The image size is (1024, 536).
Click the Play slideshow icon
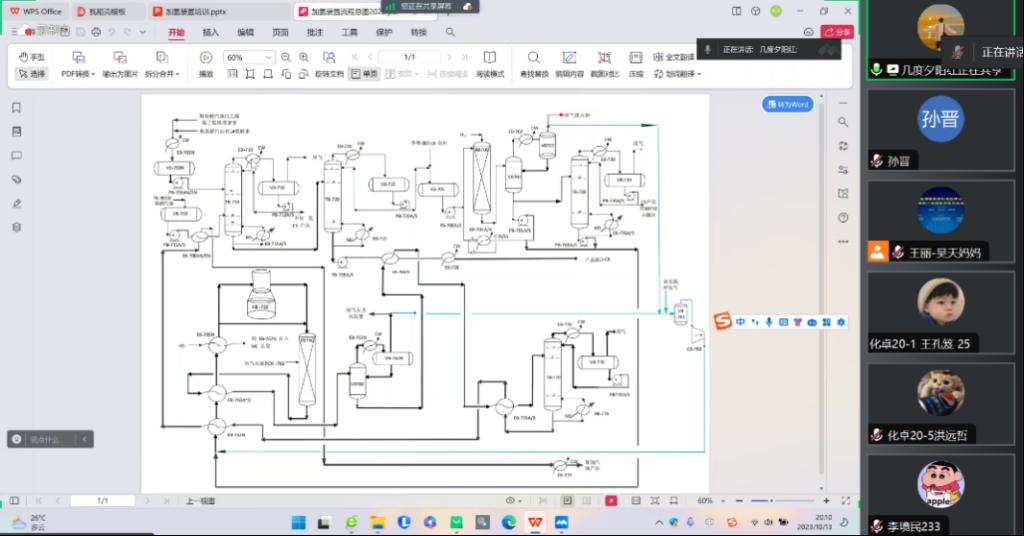(x=206, y=58)
